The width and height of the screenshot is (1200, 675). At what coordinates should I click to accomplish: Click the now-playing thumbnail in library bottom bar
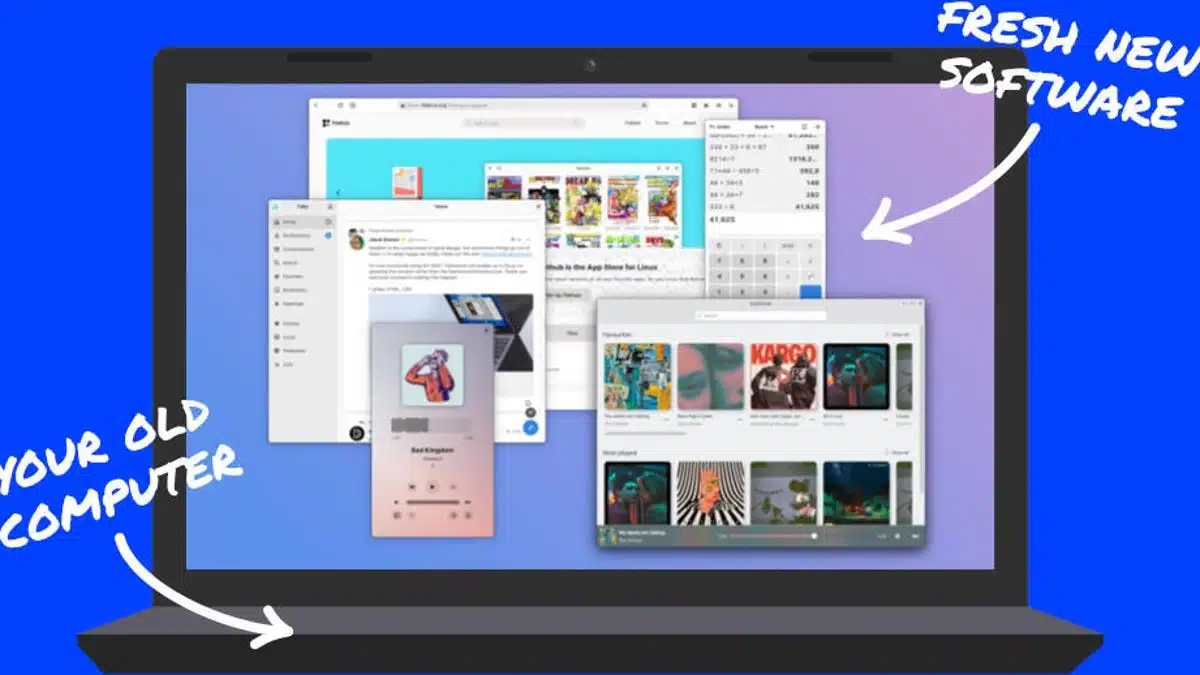coord(606,536)
